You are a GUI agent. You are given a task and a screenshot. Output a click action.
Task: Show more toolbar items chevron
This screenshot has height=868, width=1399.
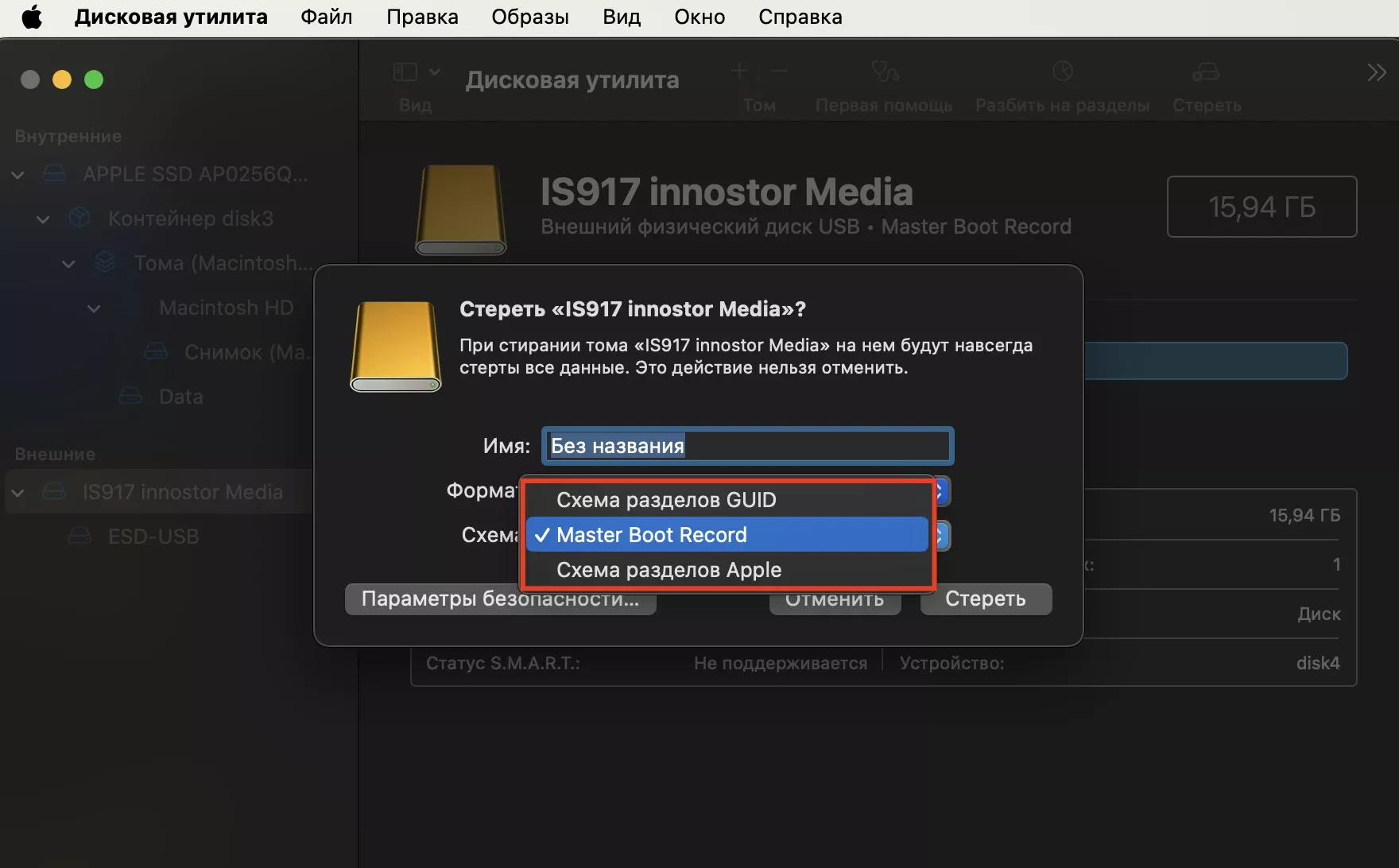click(1377, 72)
